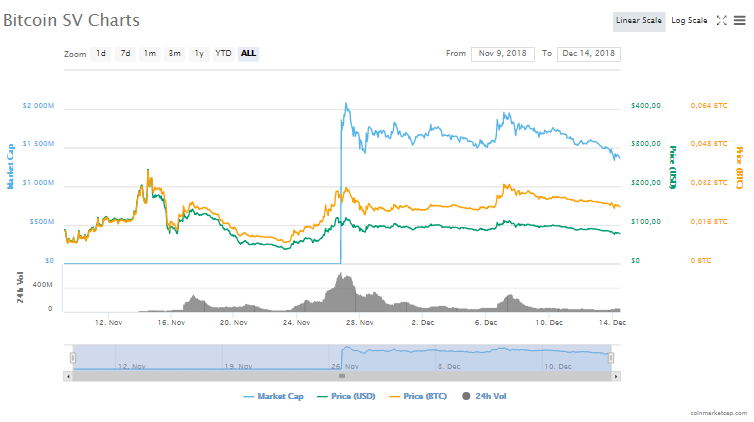Viewport: 754px width, 422px height.
Task: Click the coinmarketcap.com credit link
Action: coord(718,413)
